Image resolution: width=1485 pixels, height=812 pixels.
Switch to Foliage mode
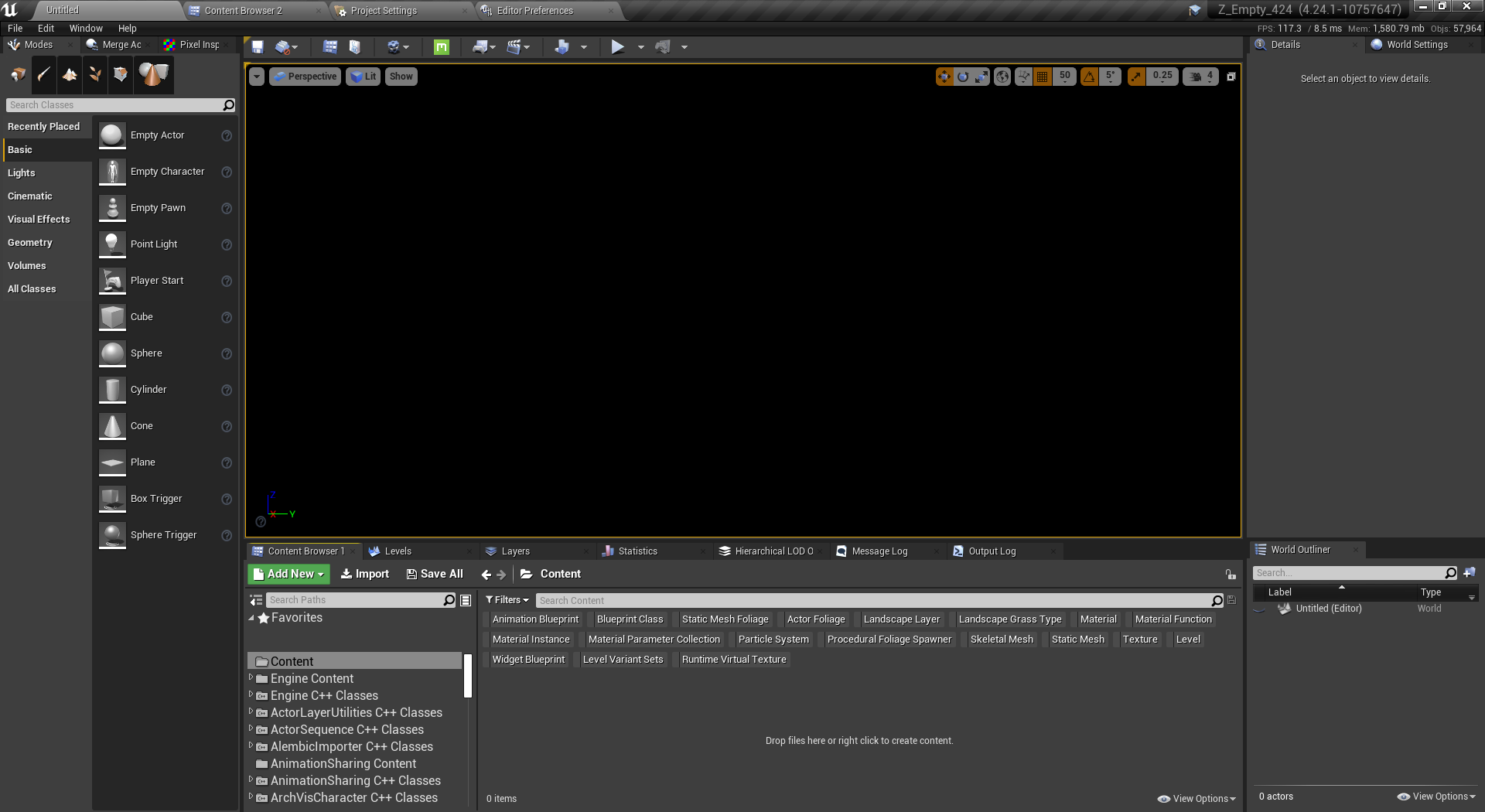[95, 75]
